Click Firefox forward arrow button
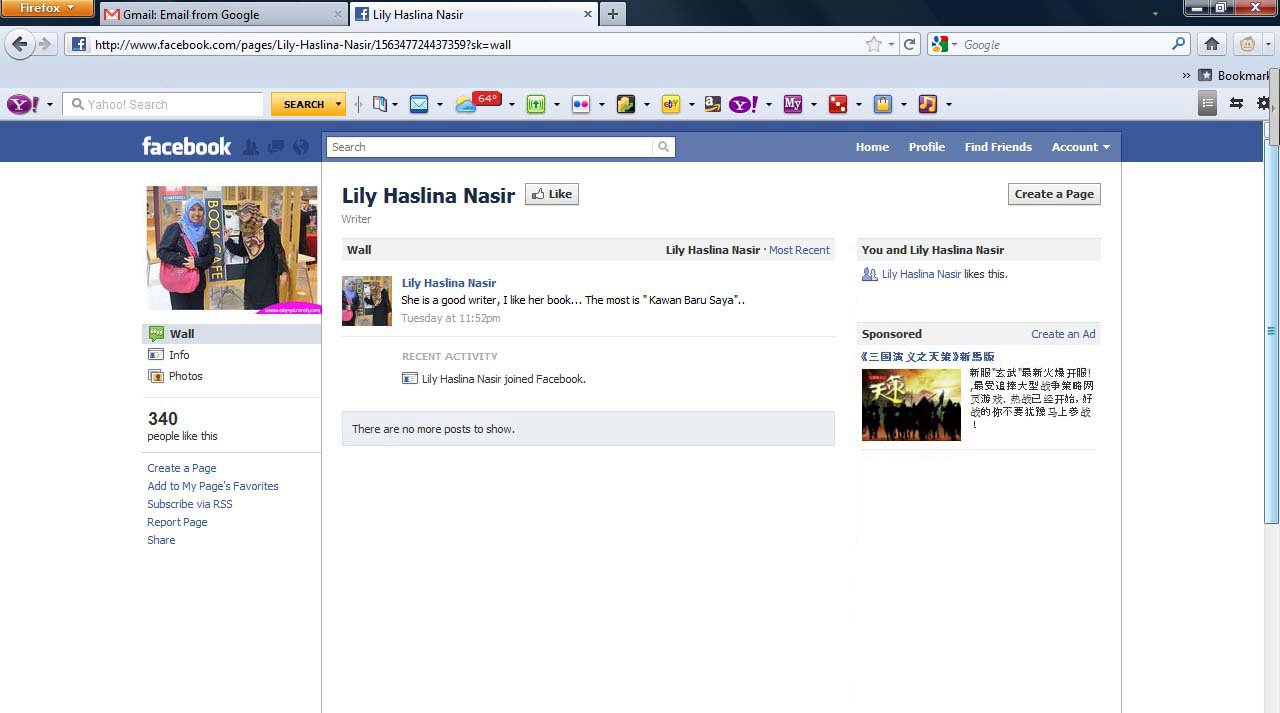Image resolution: width=1280 pixels, height=713 pixels. 44,44
